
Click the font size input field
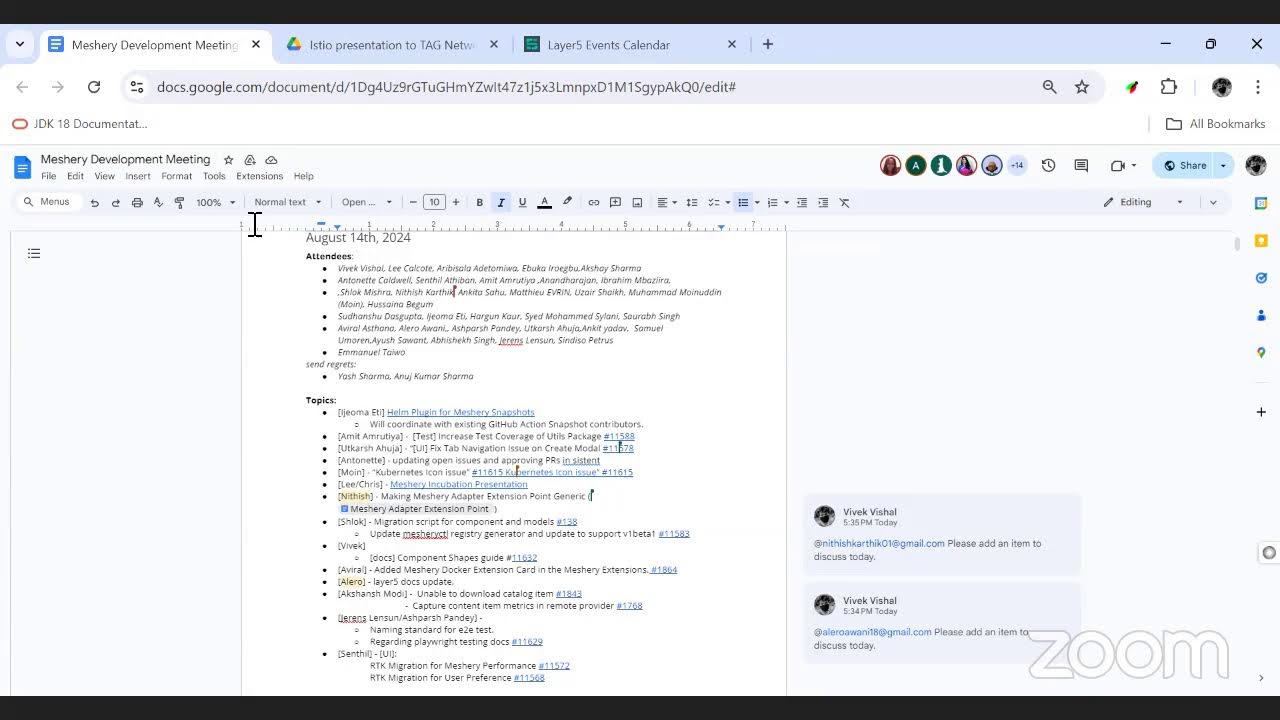click(x=434, y=202)
